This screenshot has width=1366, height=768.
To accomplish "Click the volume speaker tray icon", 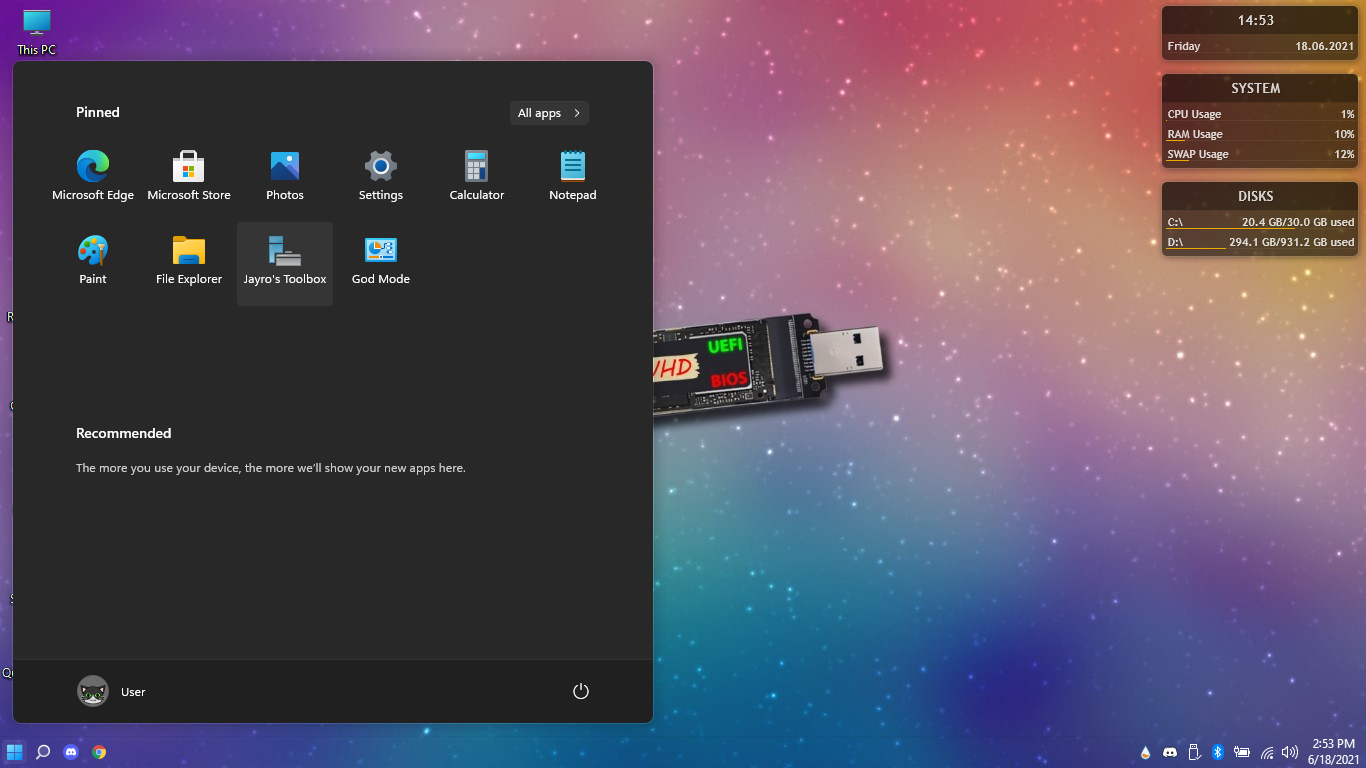I will click(x=1290, y=752).
